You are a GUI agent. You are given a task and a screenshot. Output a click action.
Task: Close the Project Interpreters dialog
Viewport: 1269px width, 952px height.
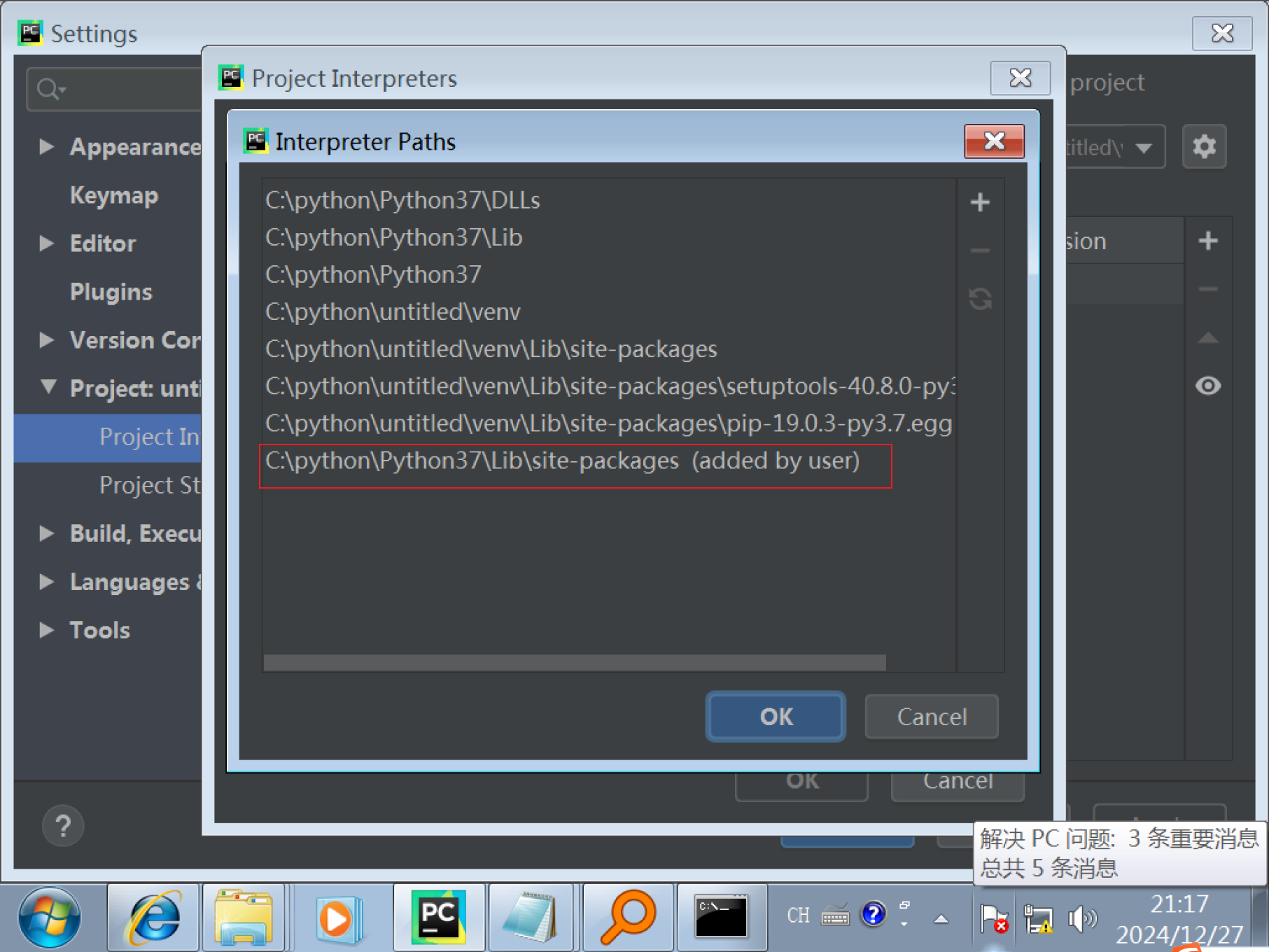tap(1020, 78)
